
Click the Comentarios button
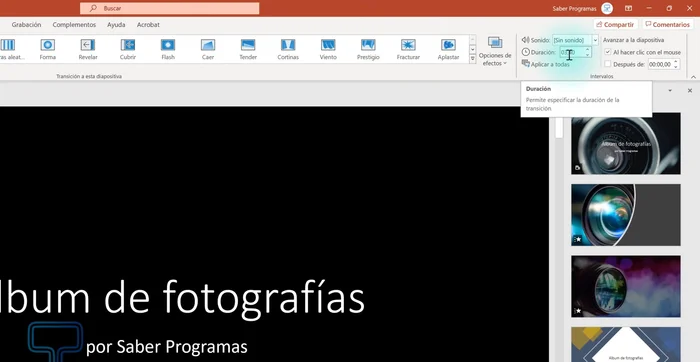coord(667,25)
